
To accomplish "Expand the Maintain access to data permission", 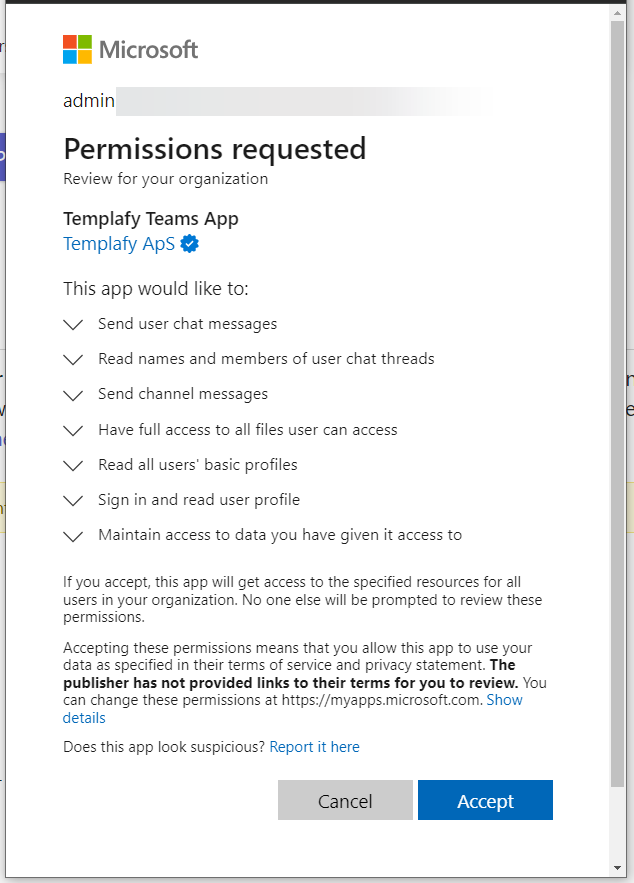I will click(72, 535).
